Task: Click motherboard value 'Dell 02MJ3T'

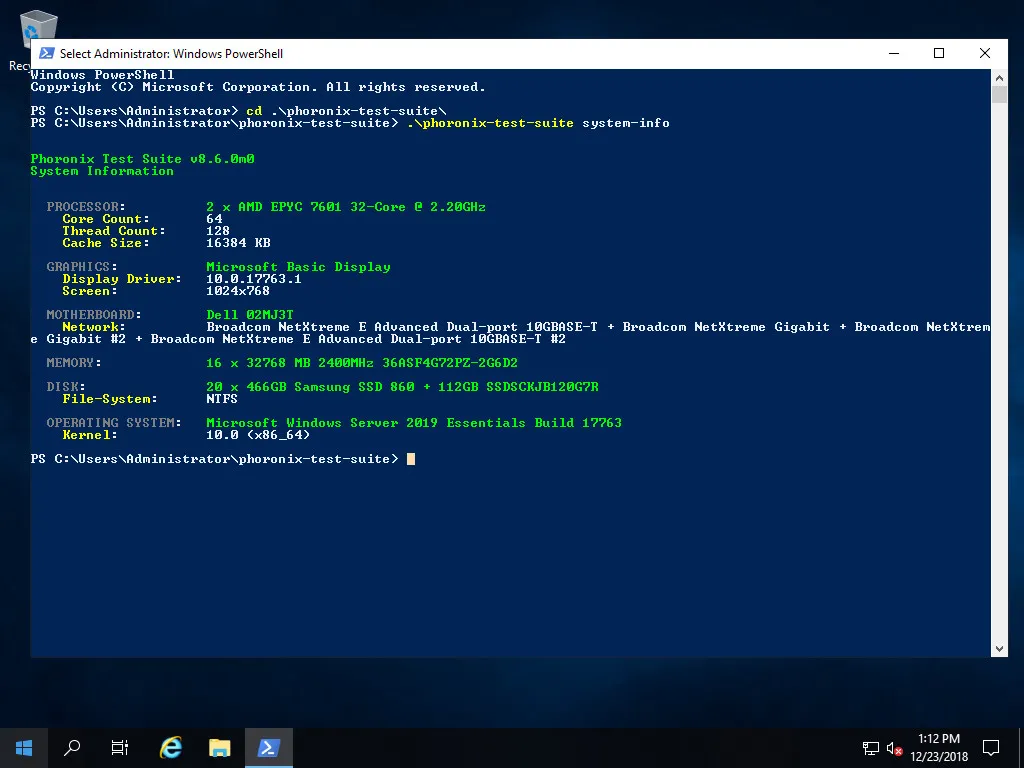Action: (250, 315)
